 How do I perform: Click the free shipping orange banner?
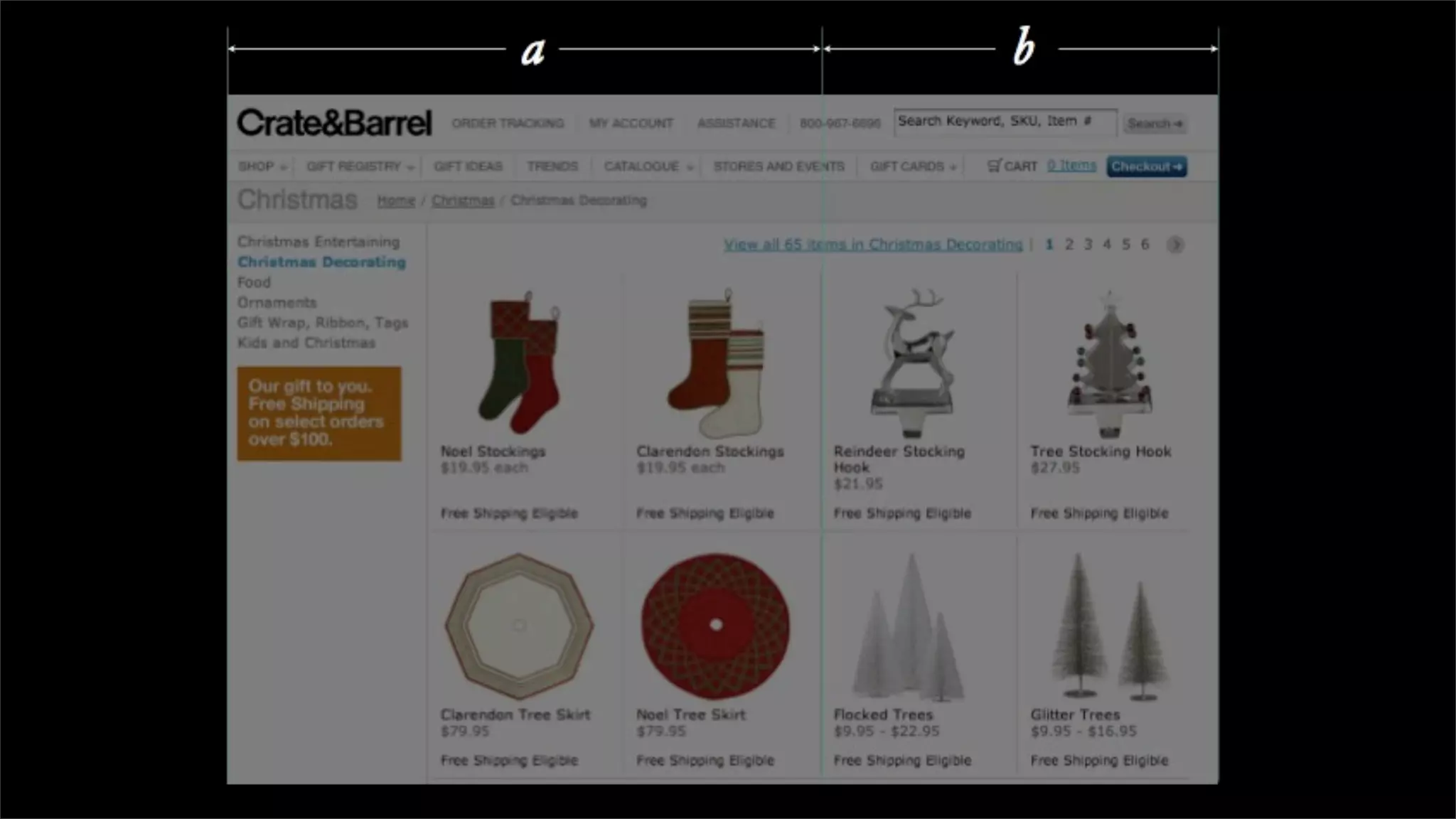(319, 413)
